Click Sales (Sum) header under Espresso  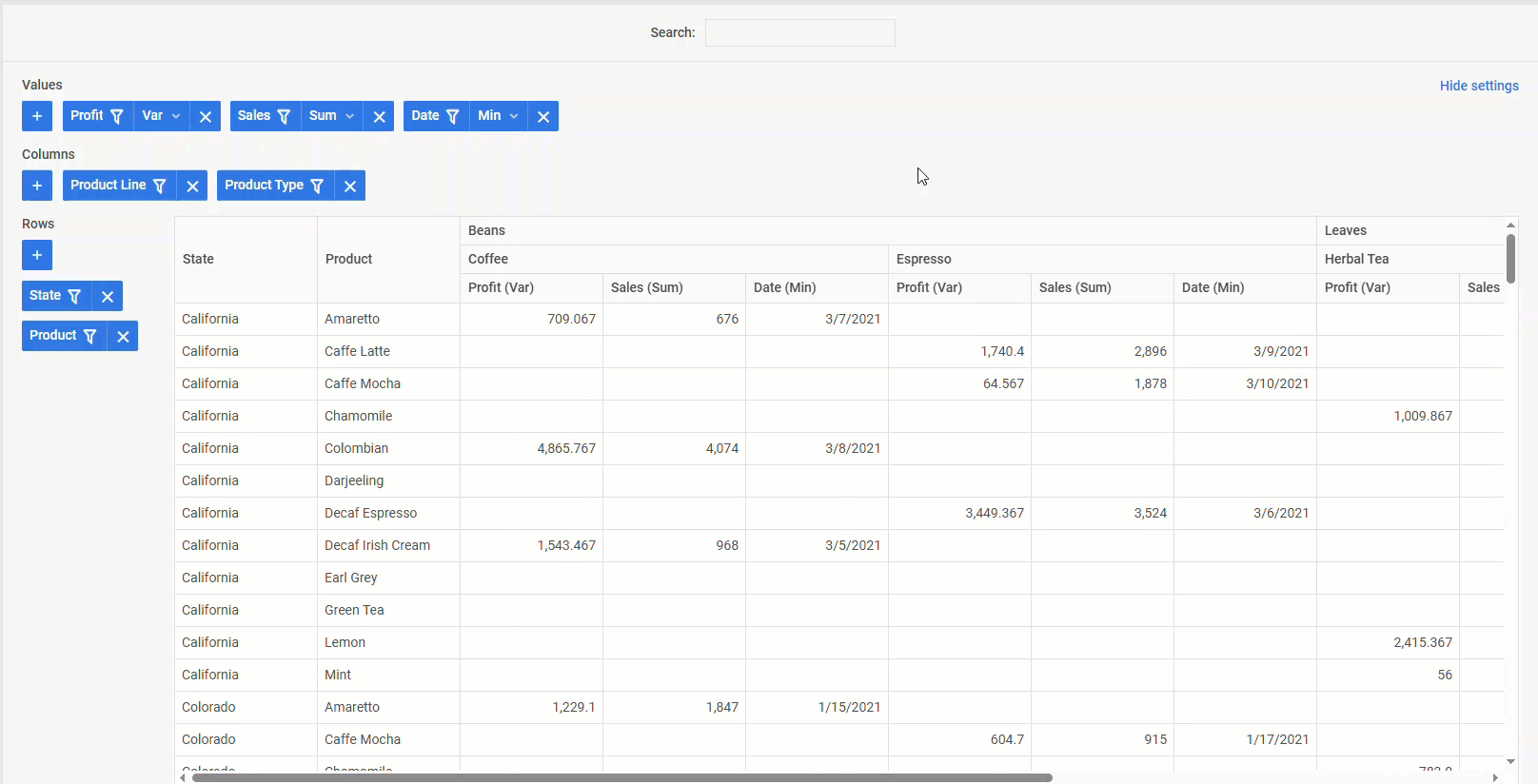click(x=1102, y=287)
